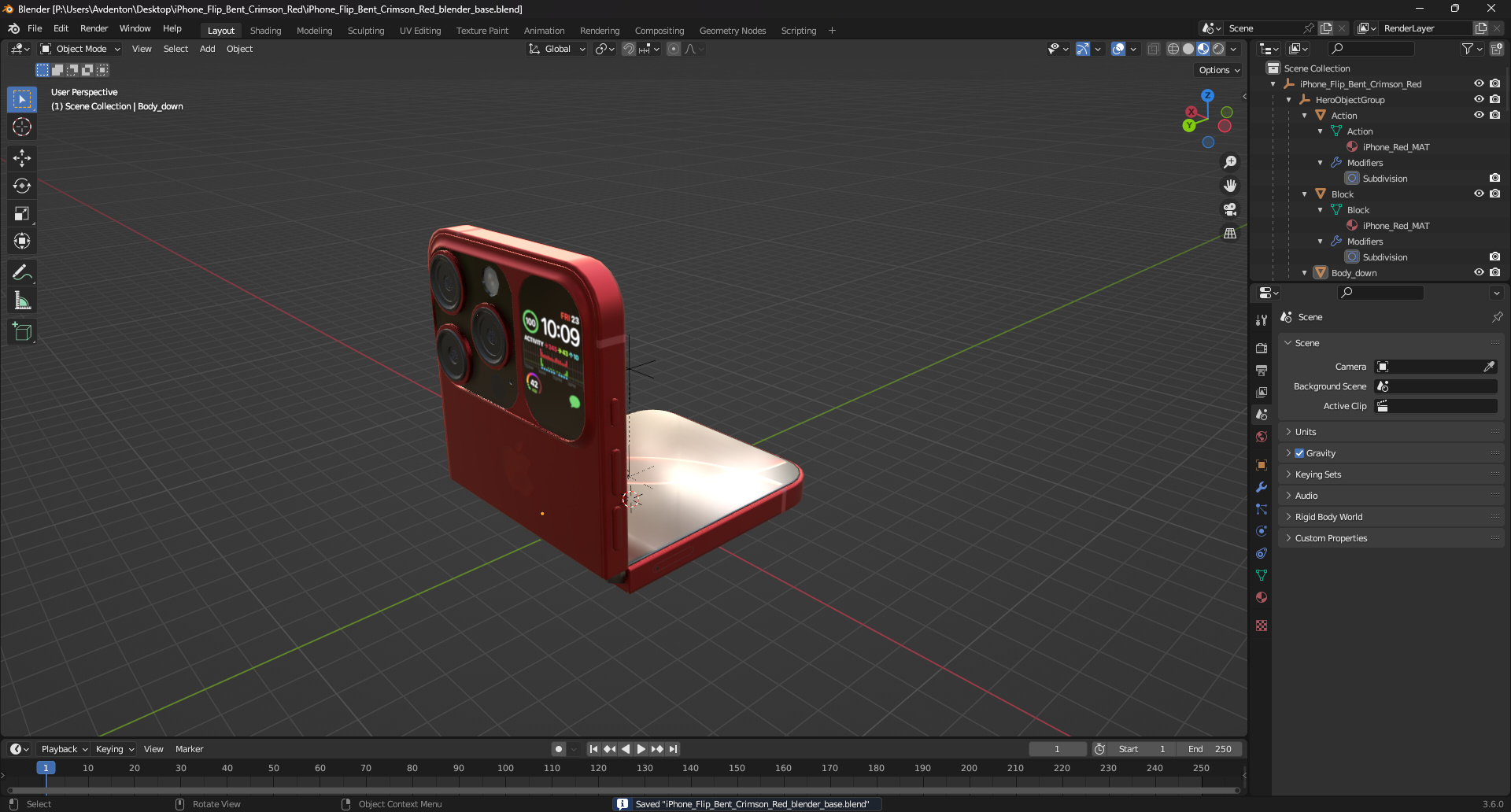Toggle eye visibility for Block object
Image resolution: width=1511 pixels, height=812 pixels.
tap(1479, 194)
